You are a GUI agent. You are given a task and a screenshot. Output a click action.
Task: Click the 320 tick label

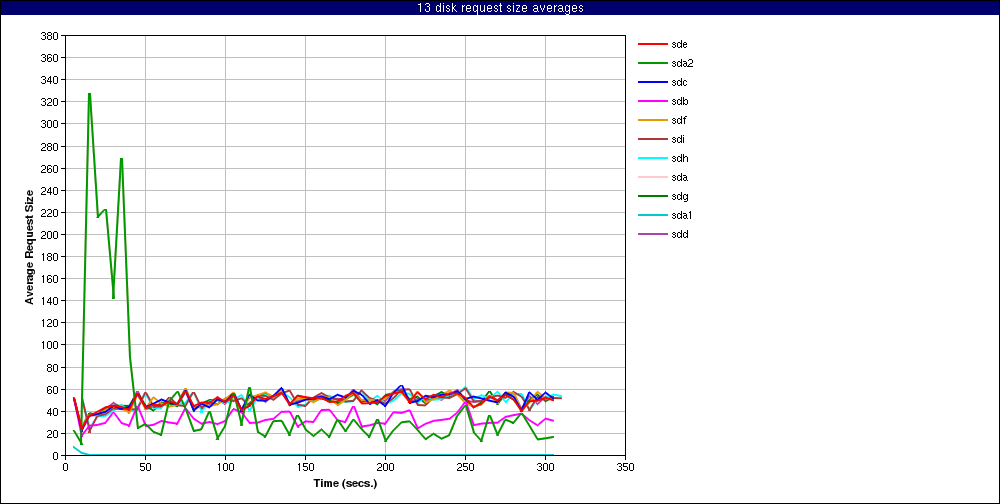pos(50,102)
